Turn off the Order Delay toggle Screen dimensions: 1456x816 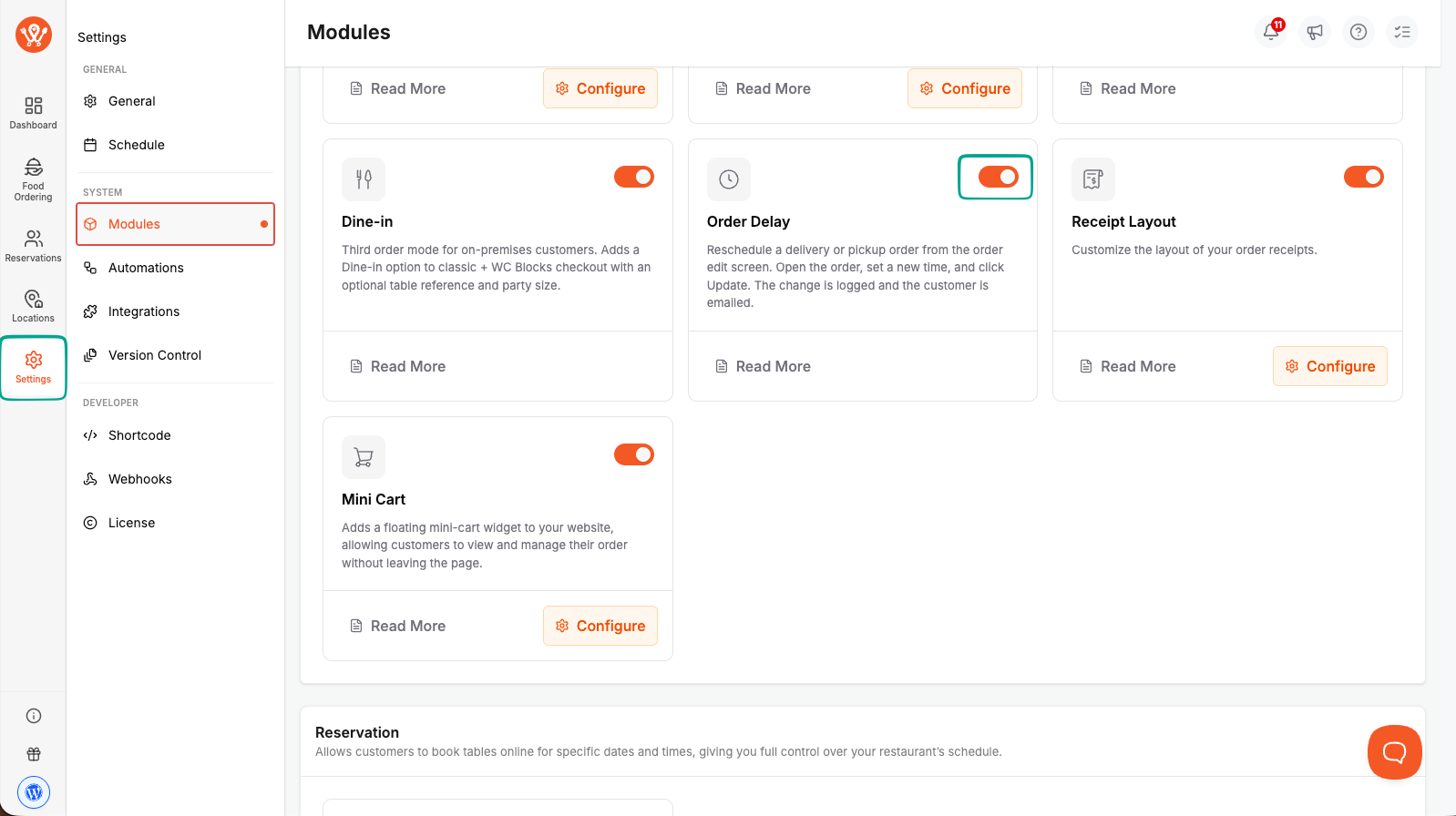point(999,177)
